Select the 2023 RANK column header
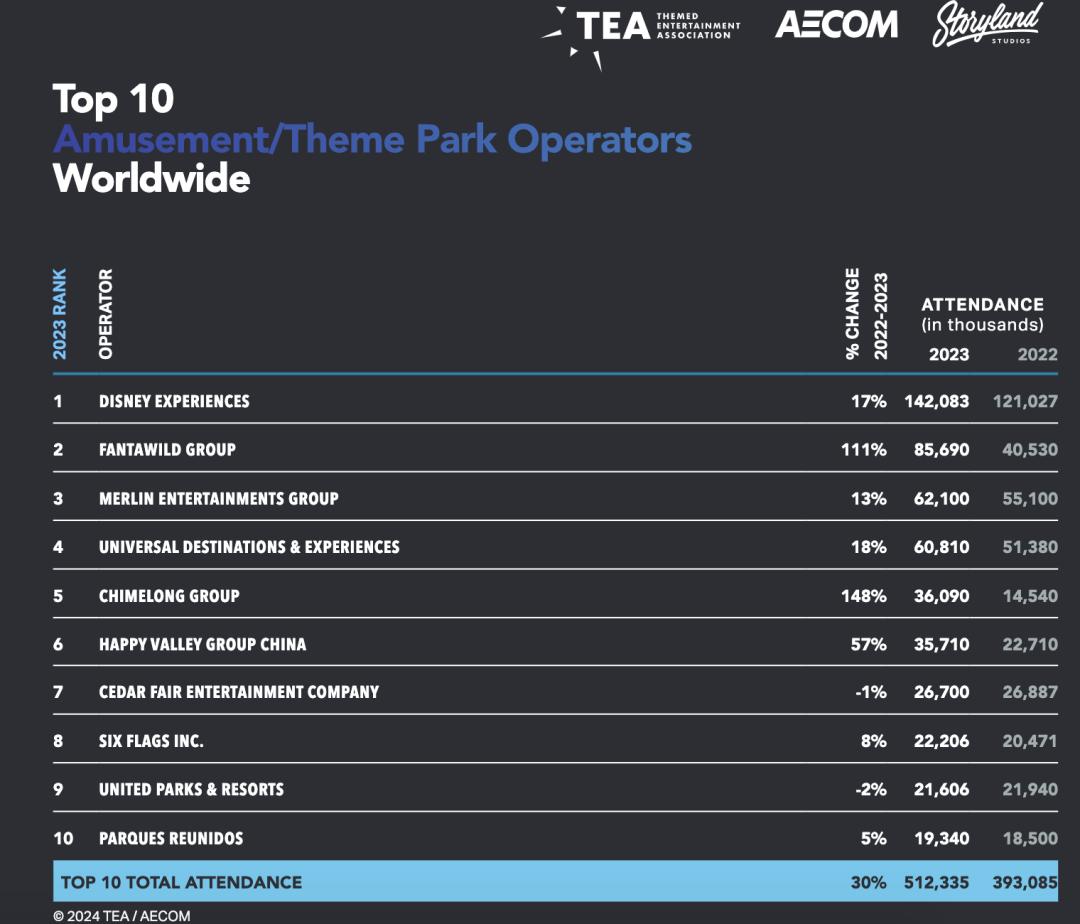 tap(60, 314)
